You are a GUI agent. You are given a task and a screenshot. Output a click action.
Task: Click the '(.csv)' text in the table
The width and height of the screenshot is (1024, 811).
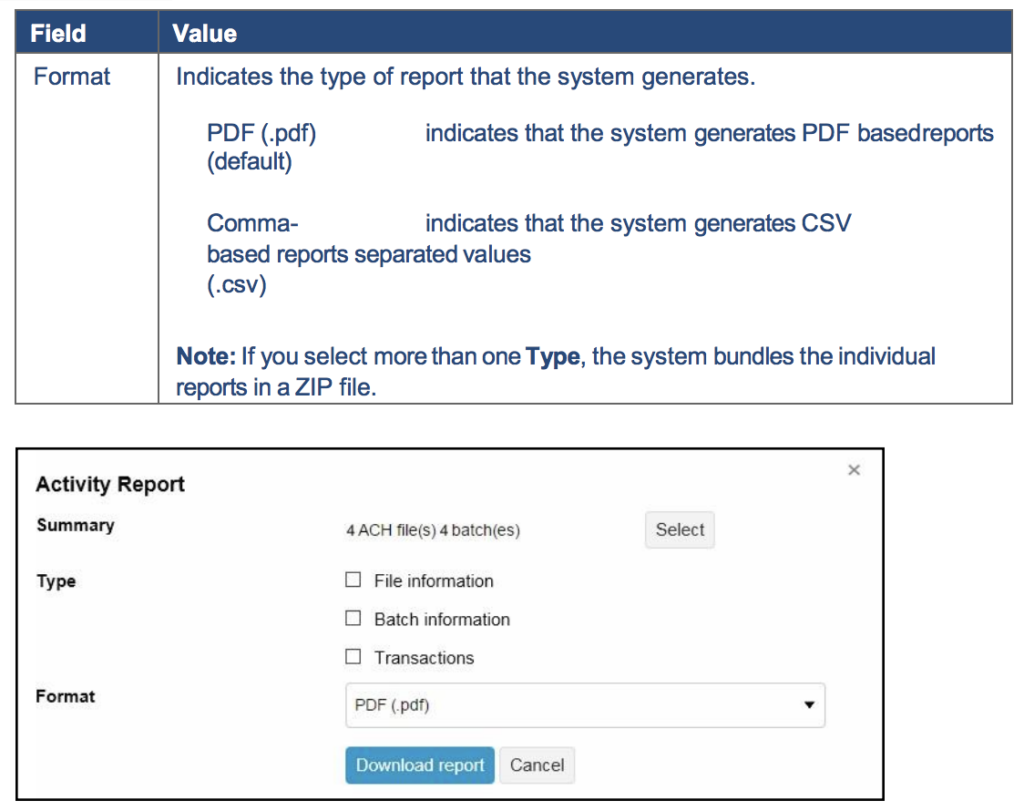237,285
